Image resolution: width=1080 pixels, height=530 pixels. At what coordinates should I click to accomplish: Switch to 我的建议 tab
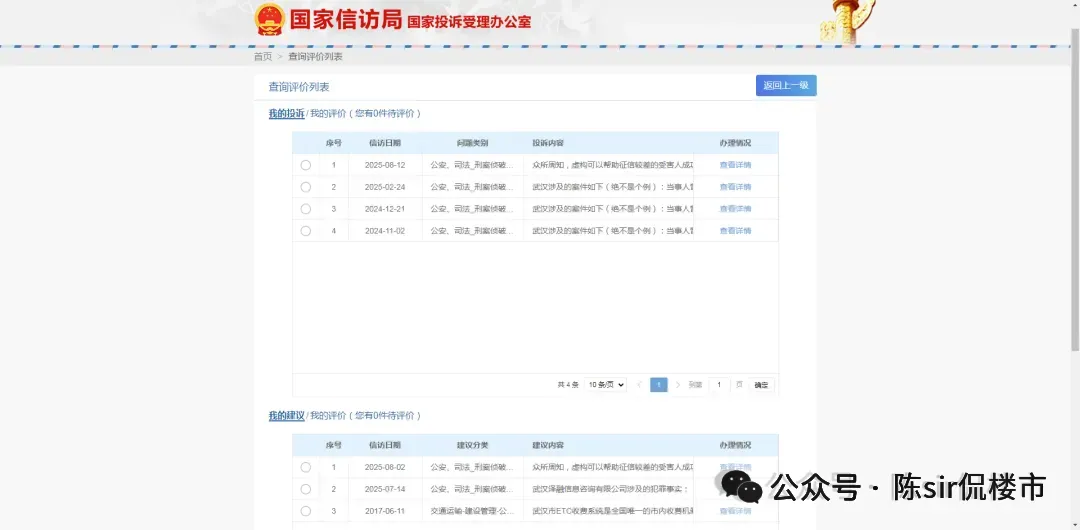[287, 416]
